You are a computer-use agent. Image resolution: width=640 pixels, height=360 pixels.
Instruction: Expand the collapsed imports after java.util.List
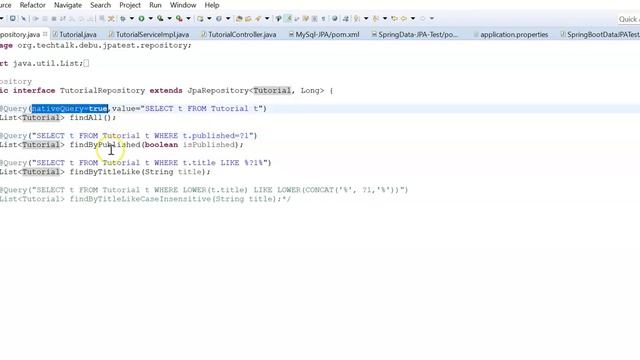86,63
